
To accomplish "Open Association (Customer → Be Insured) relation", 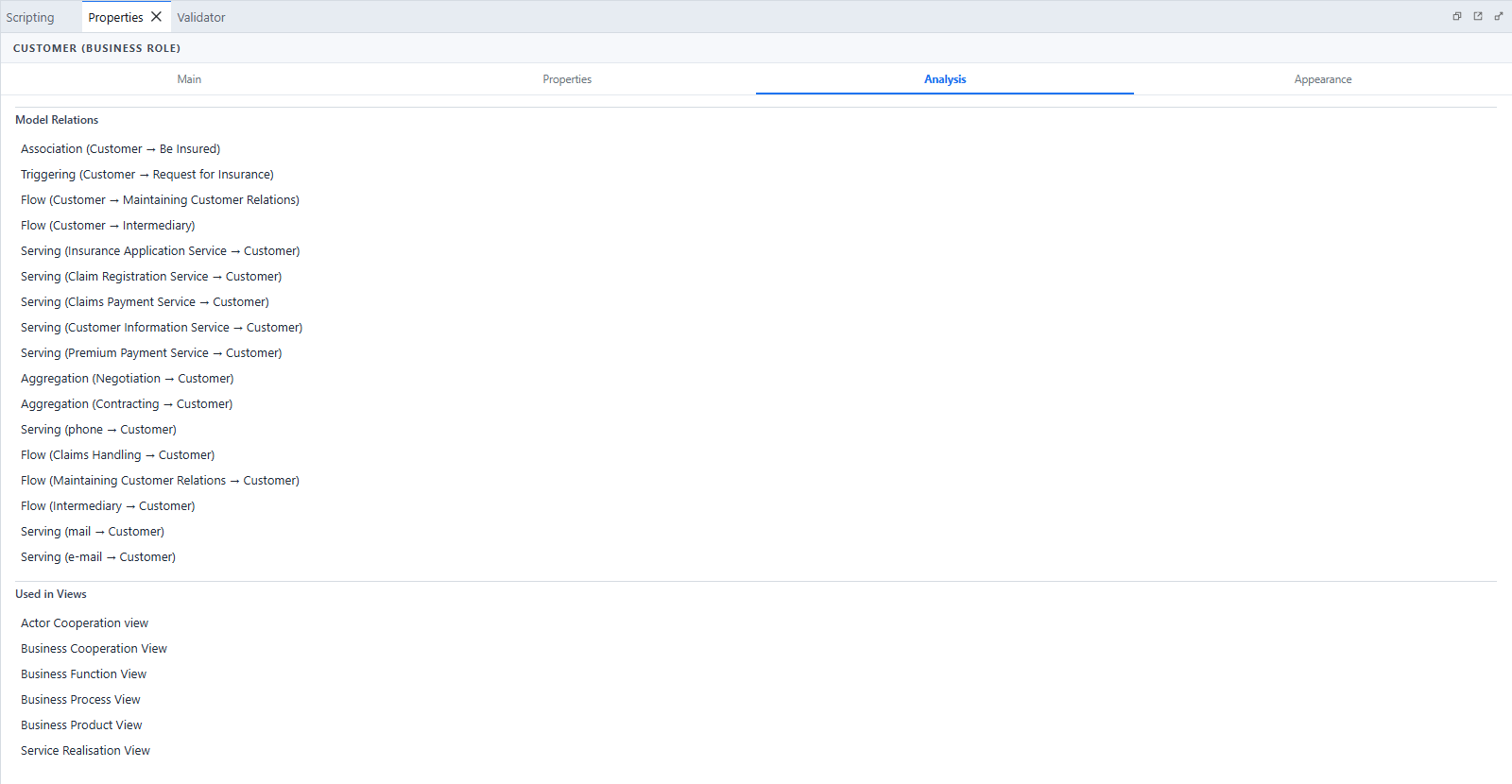I will pos(120,149).
